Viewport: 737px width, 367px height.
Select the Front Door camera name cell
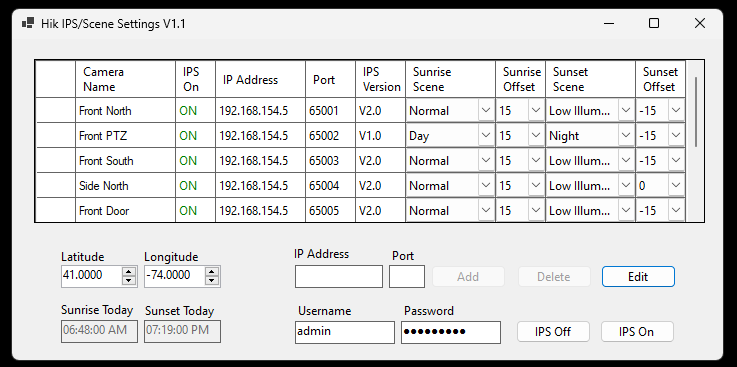(x=125, y=211)
